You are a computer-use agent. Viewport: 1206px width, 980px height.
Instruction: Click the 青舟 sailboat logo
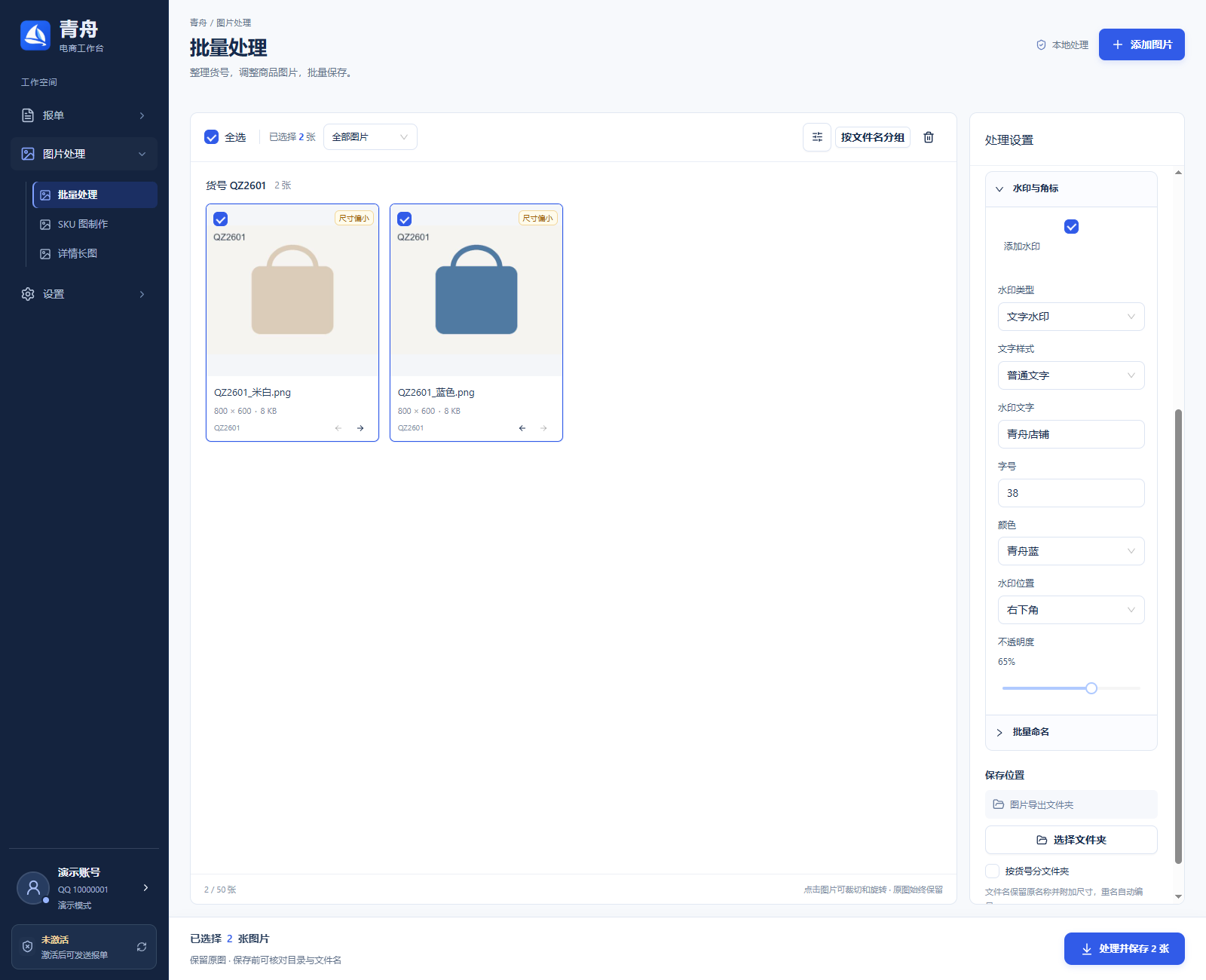(x=35, y=35)
